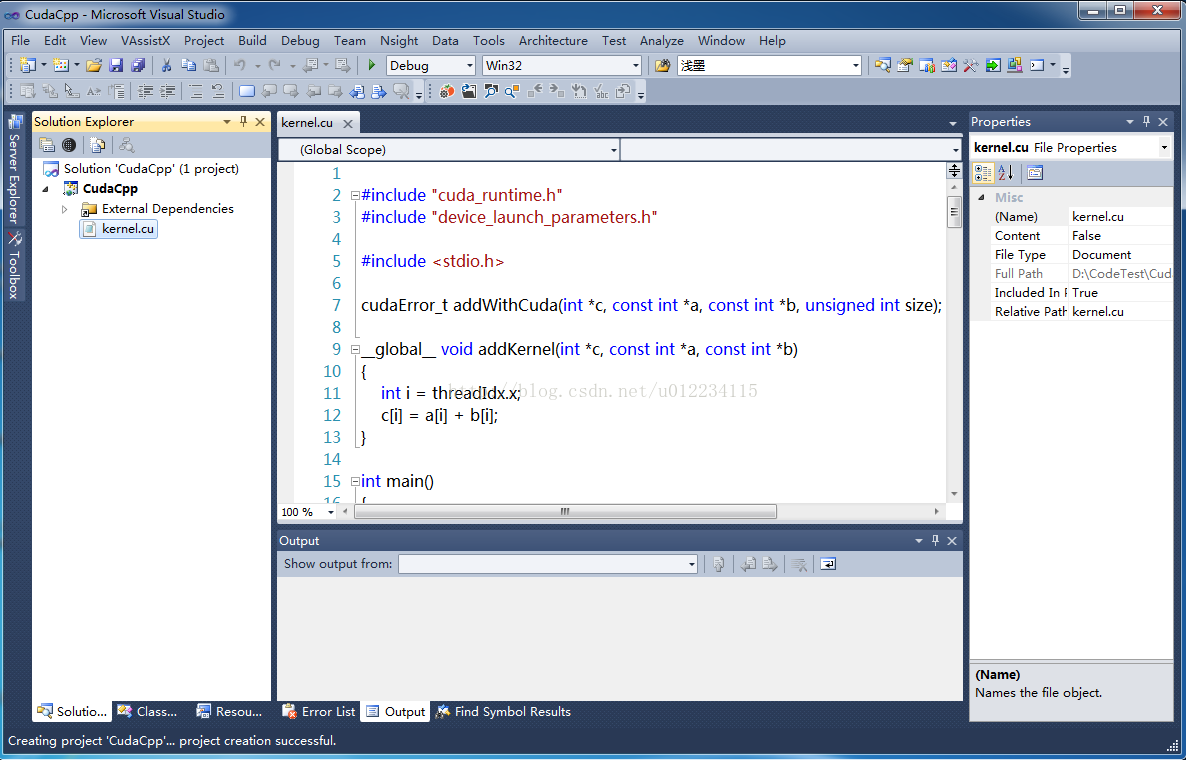Pin toggle for Solution Explorer panel

coord(244,122)
